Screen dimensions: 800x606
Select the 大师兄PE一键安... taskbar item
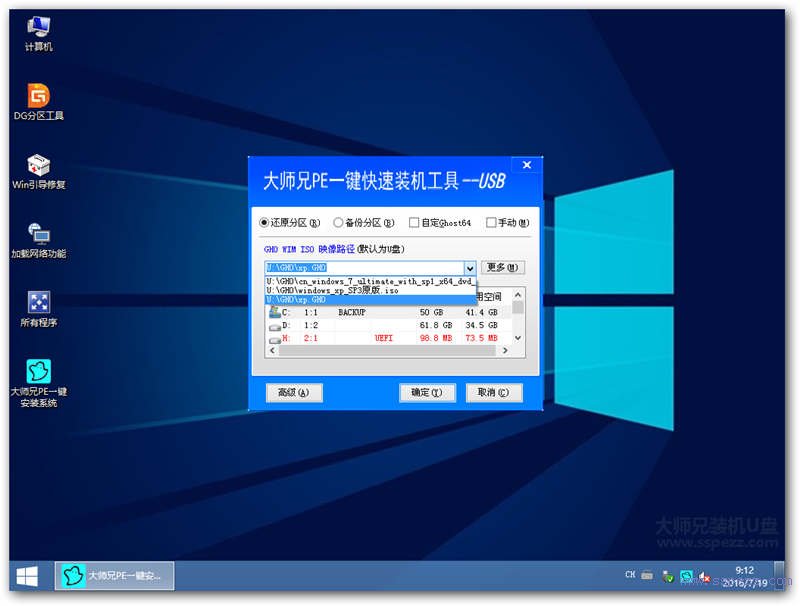tap(115, 576)
